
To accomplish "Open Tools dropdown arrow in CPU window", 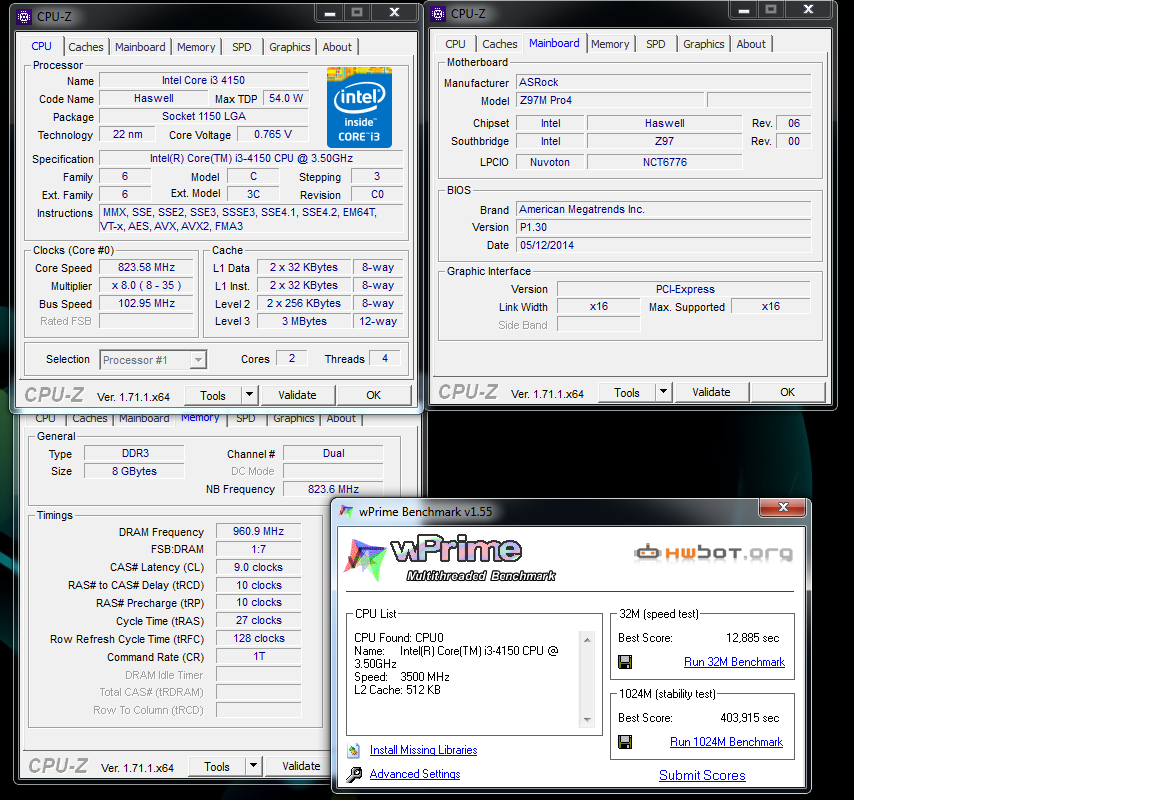I will coord(250,395).
